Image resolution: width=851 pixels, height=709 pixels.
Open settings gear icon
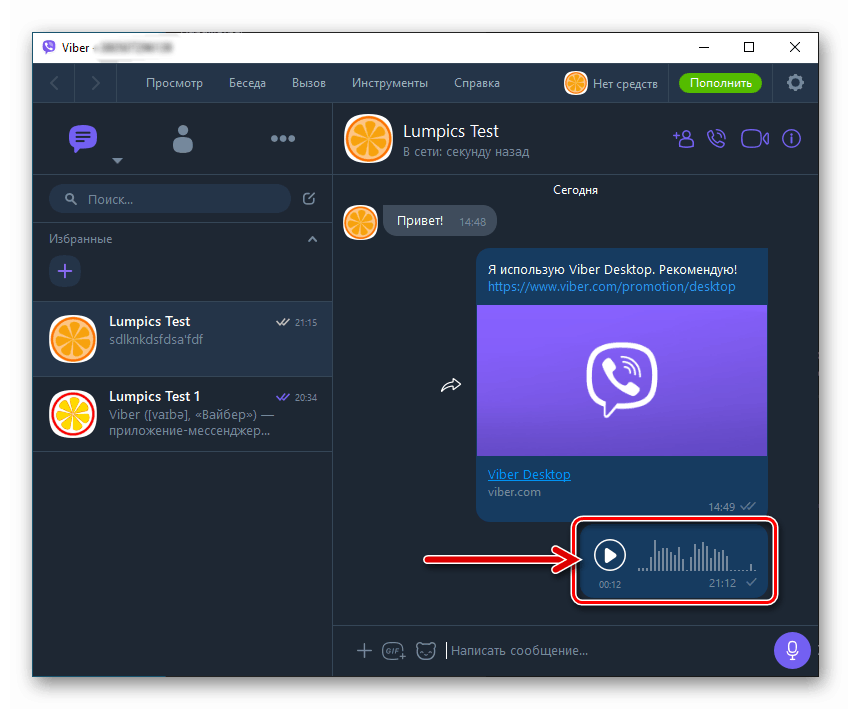[x=795, y=83]
